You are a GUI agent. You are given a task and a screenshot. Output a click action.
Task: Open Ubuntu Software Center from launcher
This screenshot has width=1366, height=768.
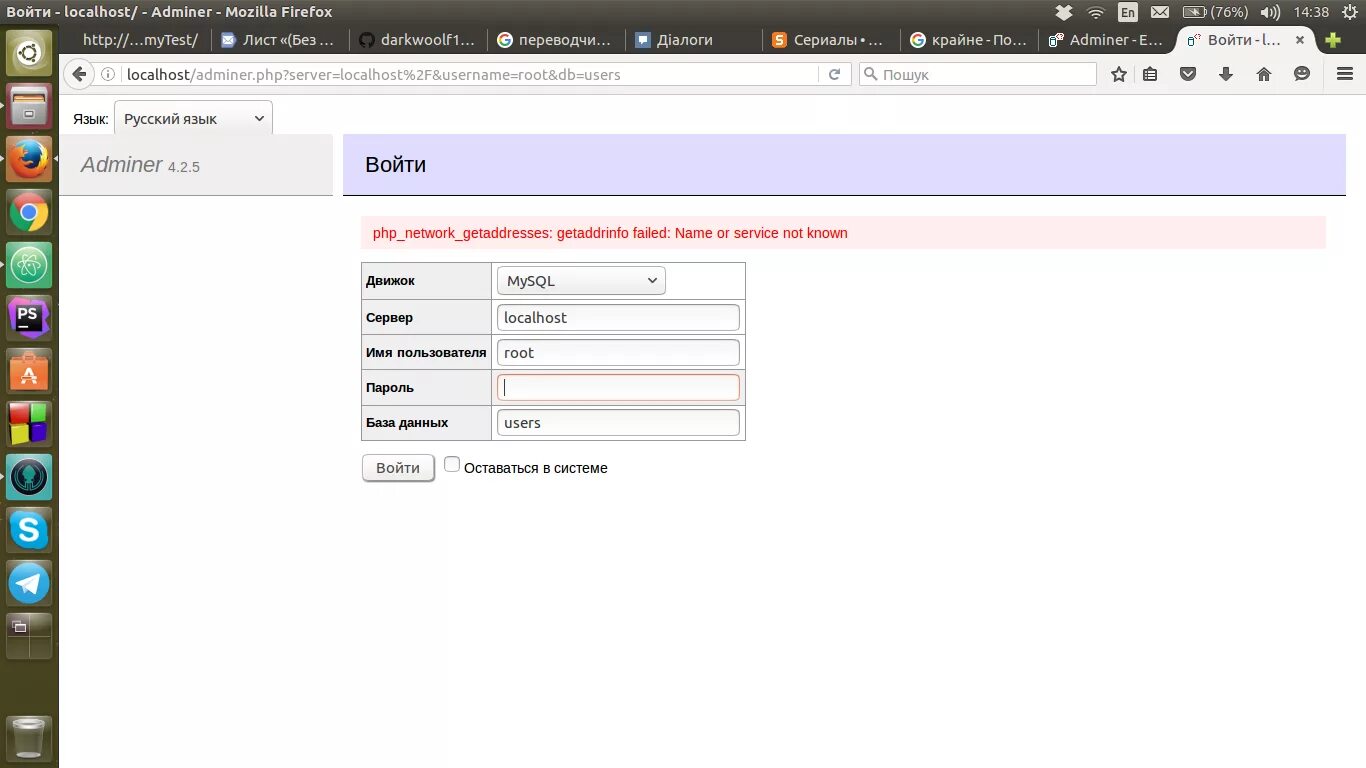[29, 373]
